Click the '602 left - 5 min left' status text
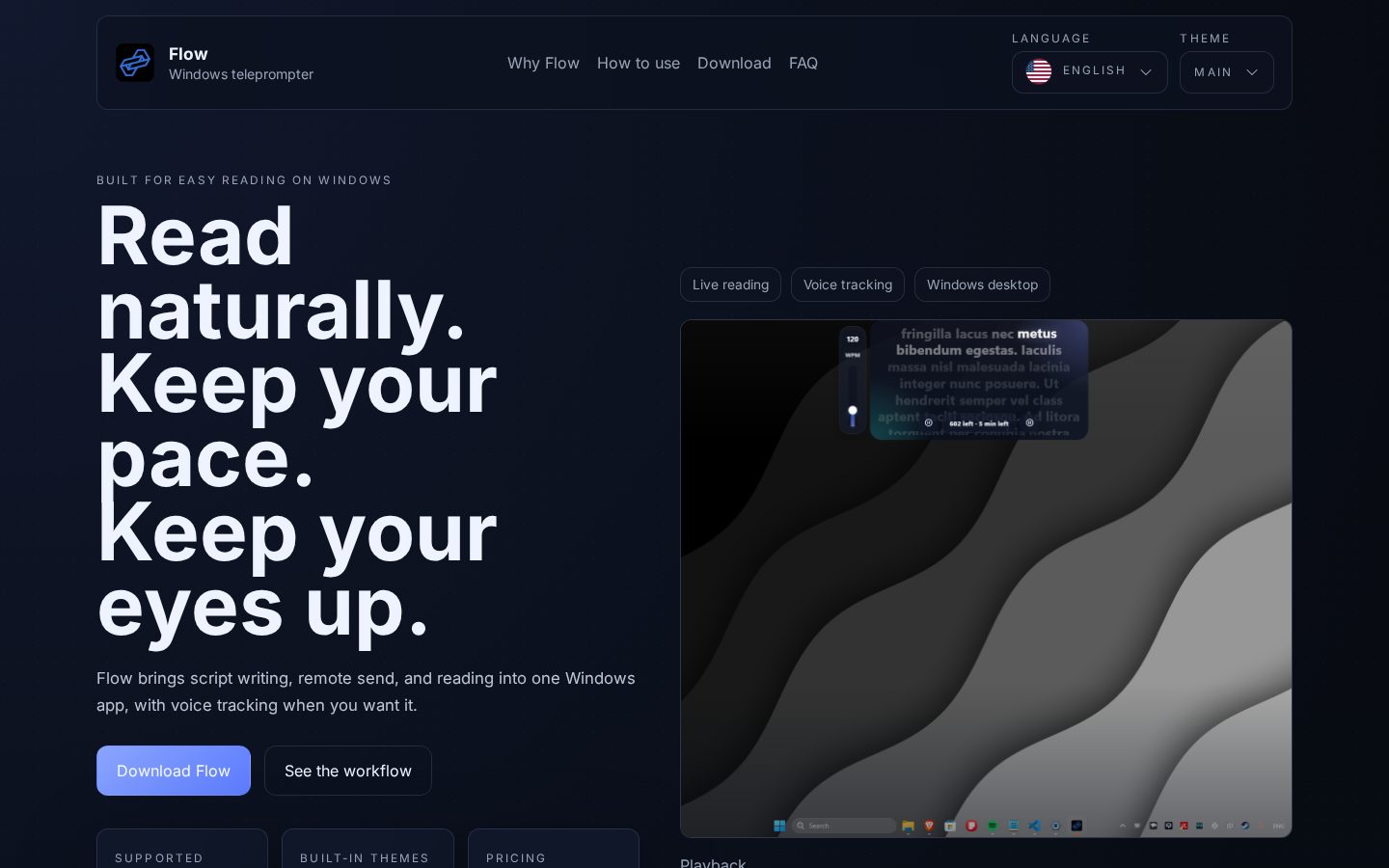 (x=979, y=423)
